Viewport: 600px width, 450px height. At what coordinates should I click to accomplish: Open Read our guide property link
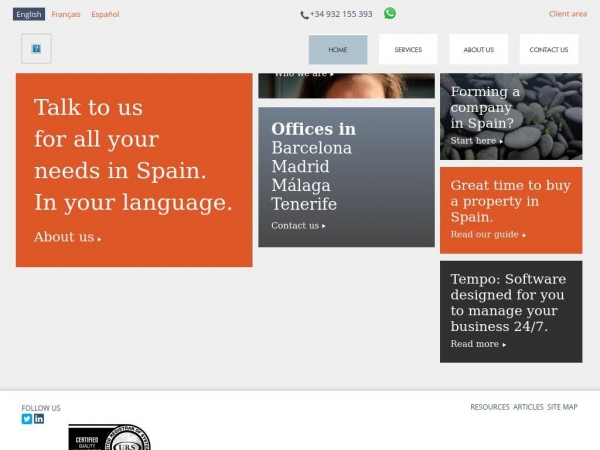click(x=488, y=234)
